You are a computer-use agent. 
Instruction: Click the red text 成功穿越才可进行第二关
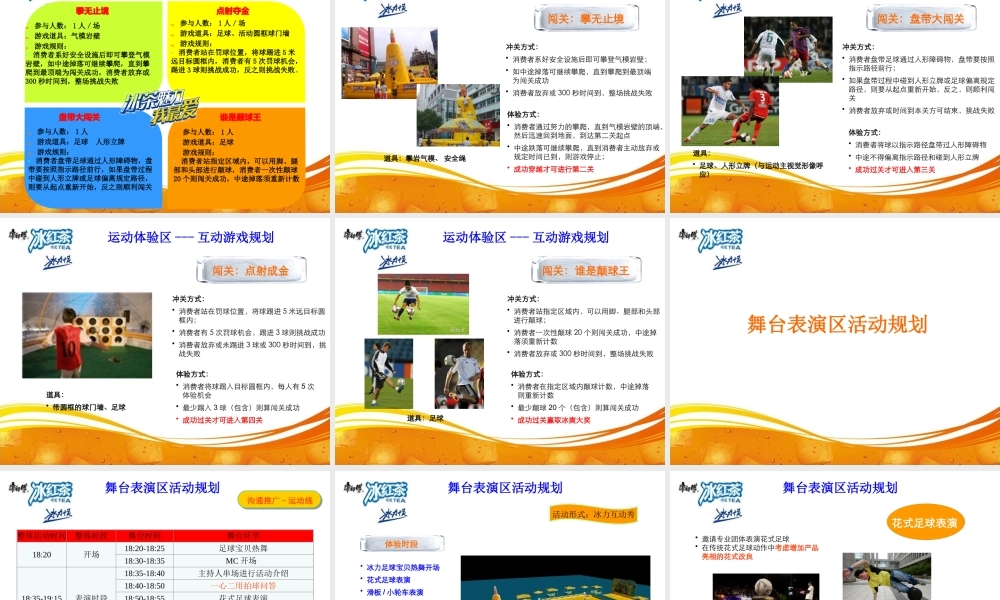554,169
